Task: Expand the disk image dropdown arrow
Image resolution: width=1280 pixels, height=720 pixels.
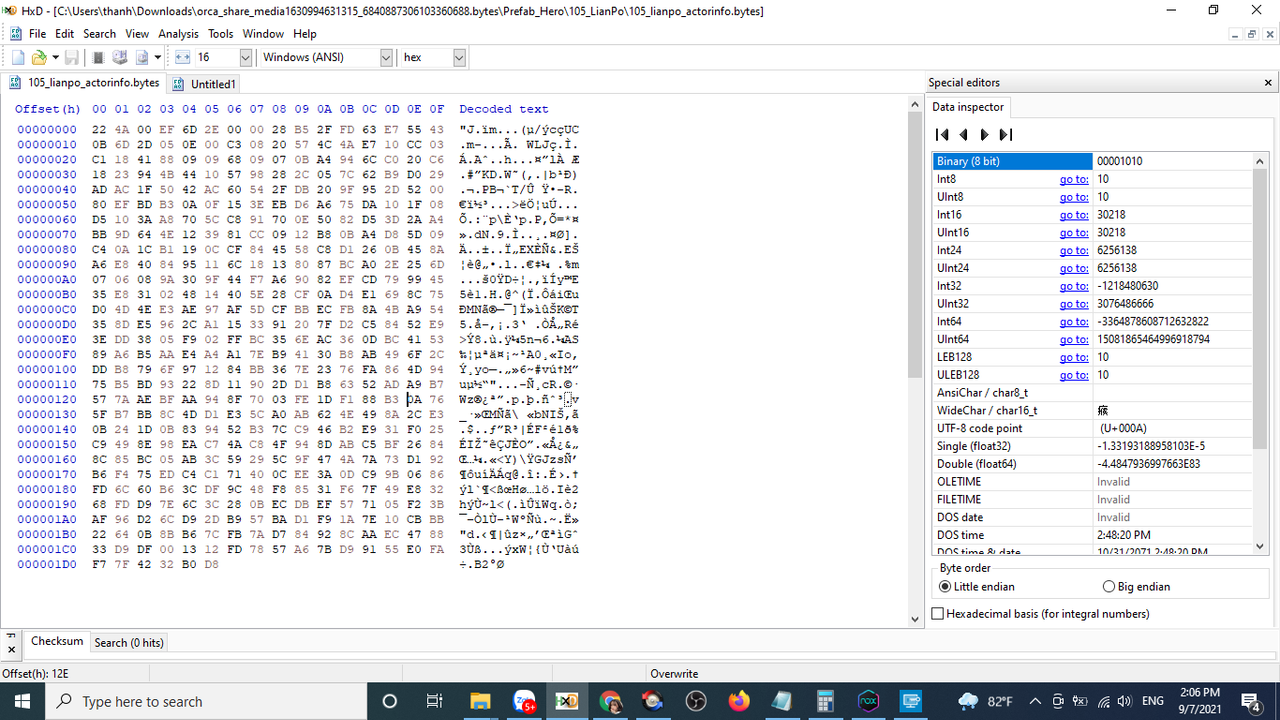Action: click(158, 58)
